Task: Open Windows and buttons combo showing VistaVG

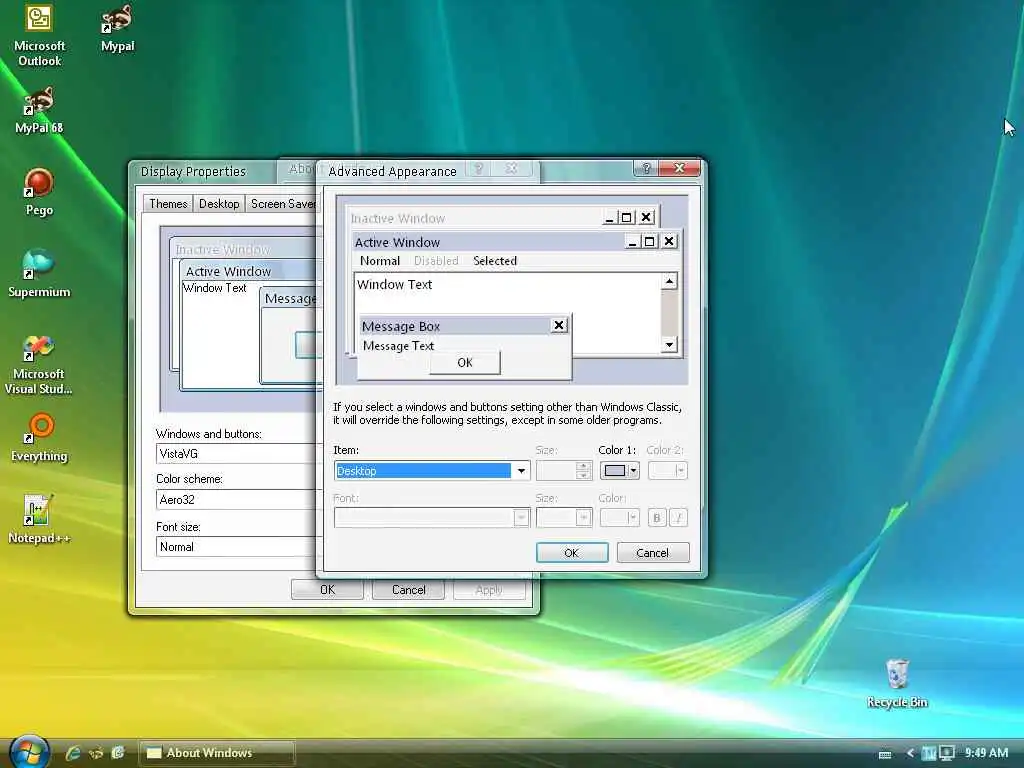Action: (x=236, y=454)
